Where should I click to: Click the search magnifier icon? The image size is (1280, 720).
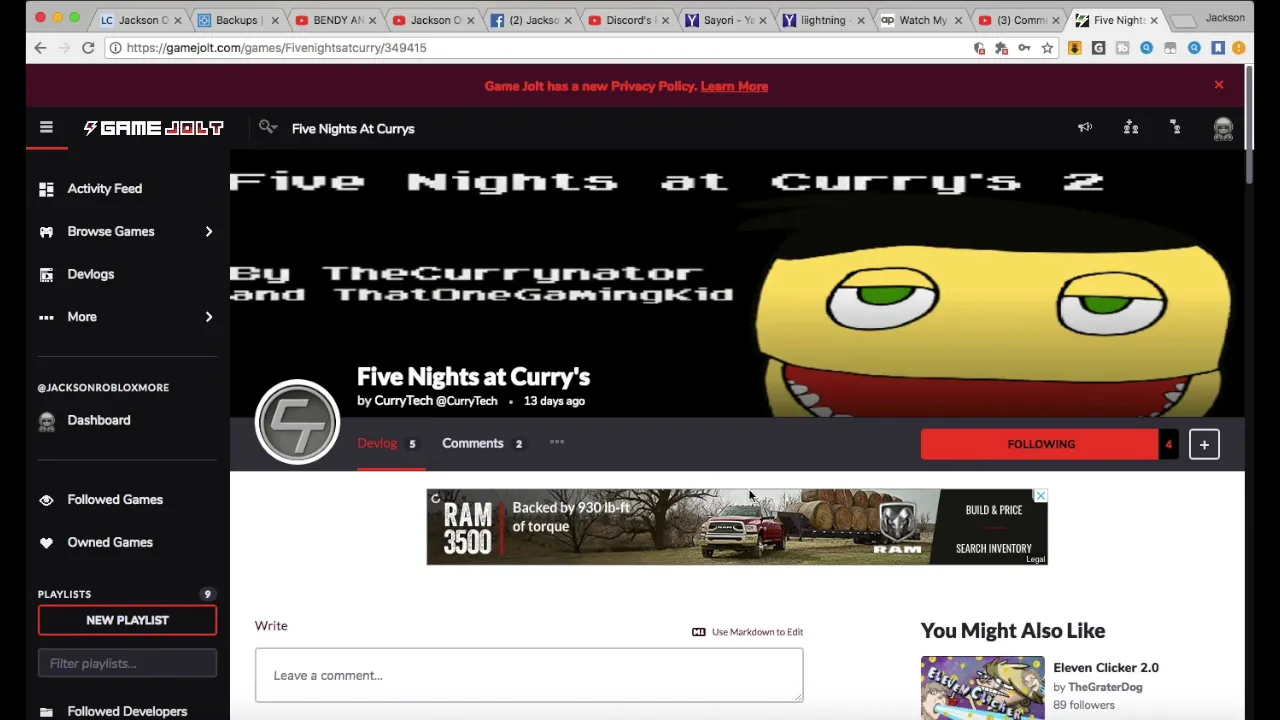click(267, 127)
